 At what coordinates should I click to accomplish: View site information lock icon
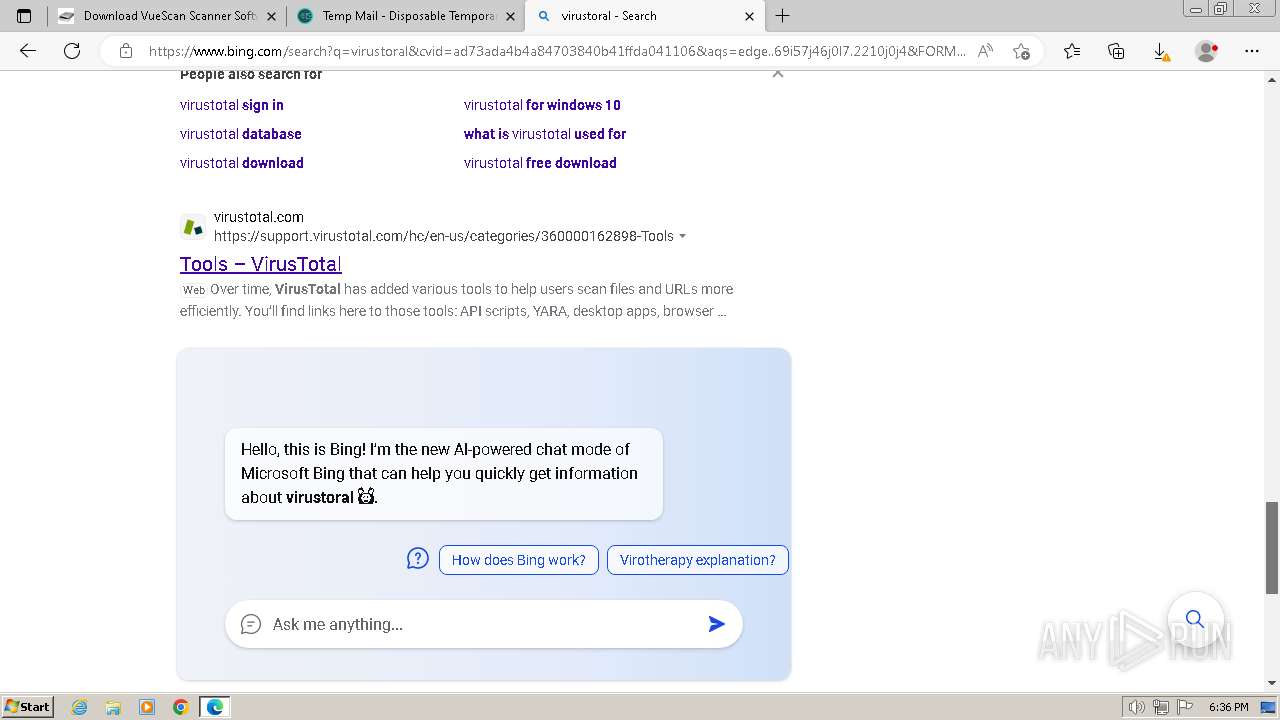[x=125, y=51]
